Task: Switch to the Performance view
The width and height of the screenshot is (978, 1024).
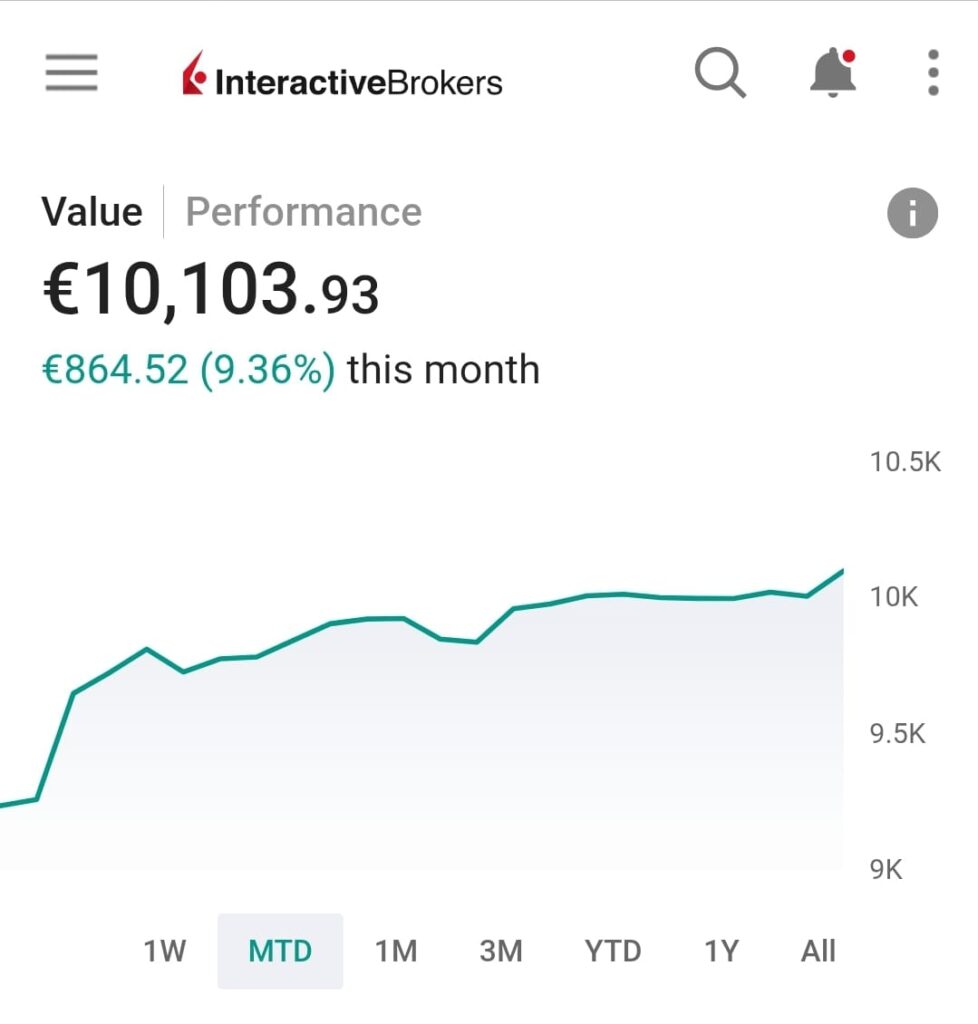Action: (x=304, y=212)
